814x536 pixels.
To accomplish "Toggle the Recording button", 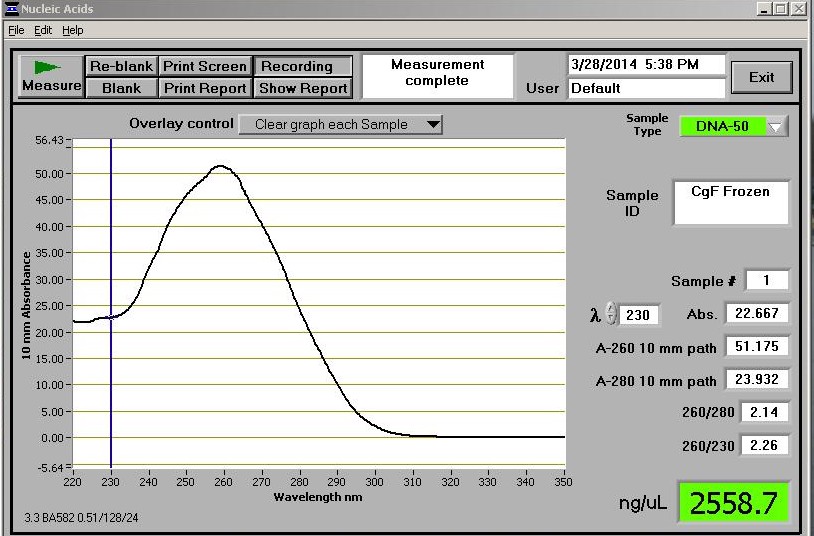I will (x=303, y=66).
